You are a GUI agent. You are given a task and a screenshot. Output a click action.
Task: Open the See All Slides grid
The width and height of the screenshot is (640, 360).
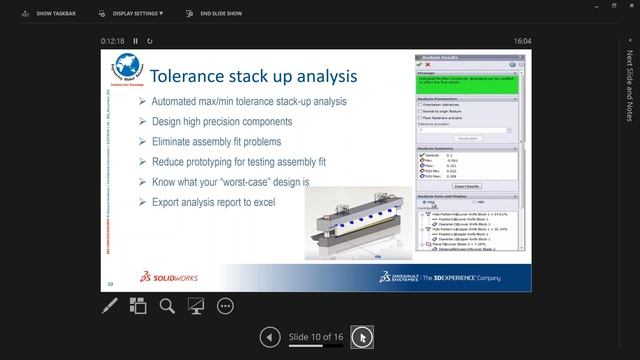(138, 306)
